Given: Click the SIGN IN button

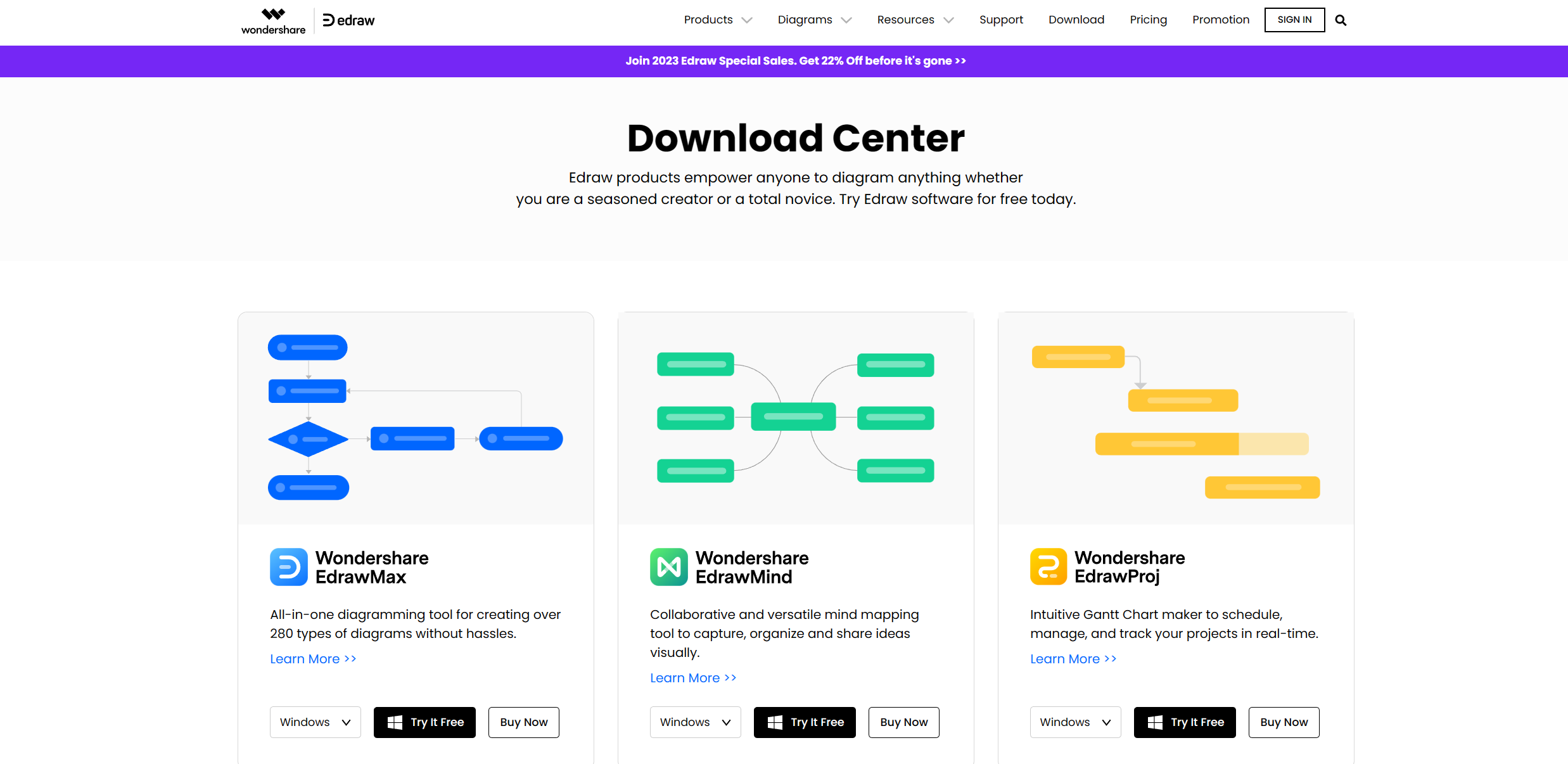Looking at the screenshot, I should 1294,20.
